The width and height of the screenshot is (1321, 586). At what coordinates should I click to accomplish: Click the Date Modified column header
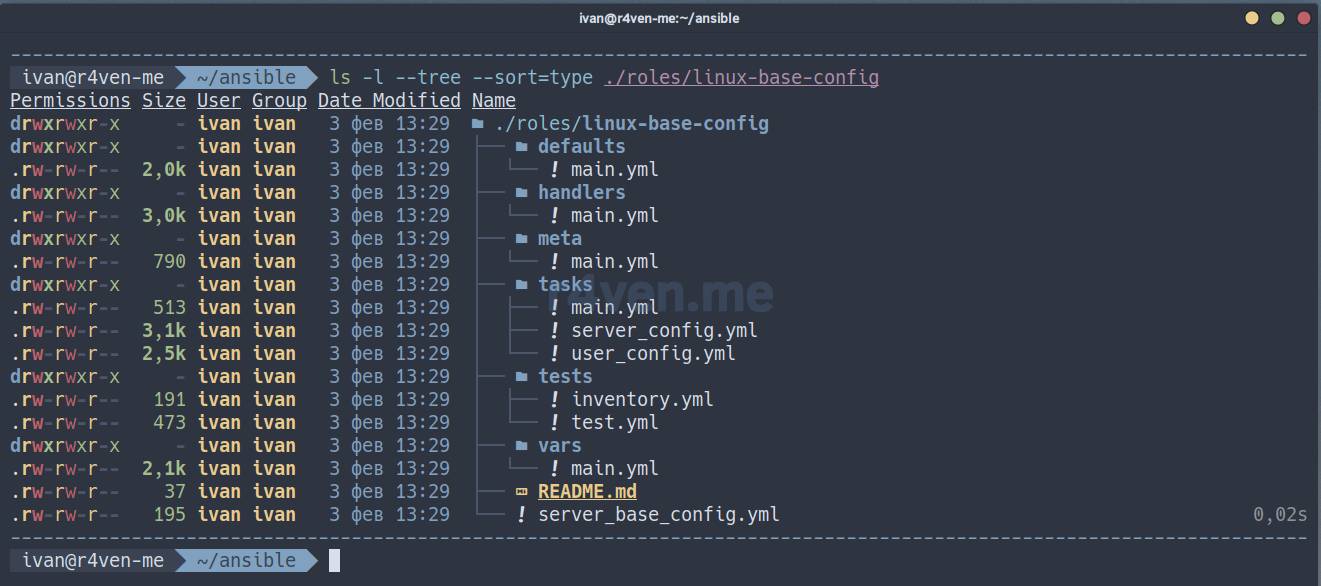click(x=389, y=101)
